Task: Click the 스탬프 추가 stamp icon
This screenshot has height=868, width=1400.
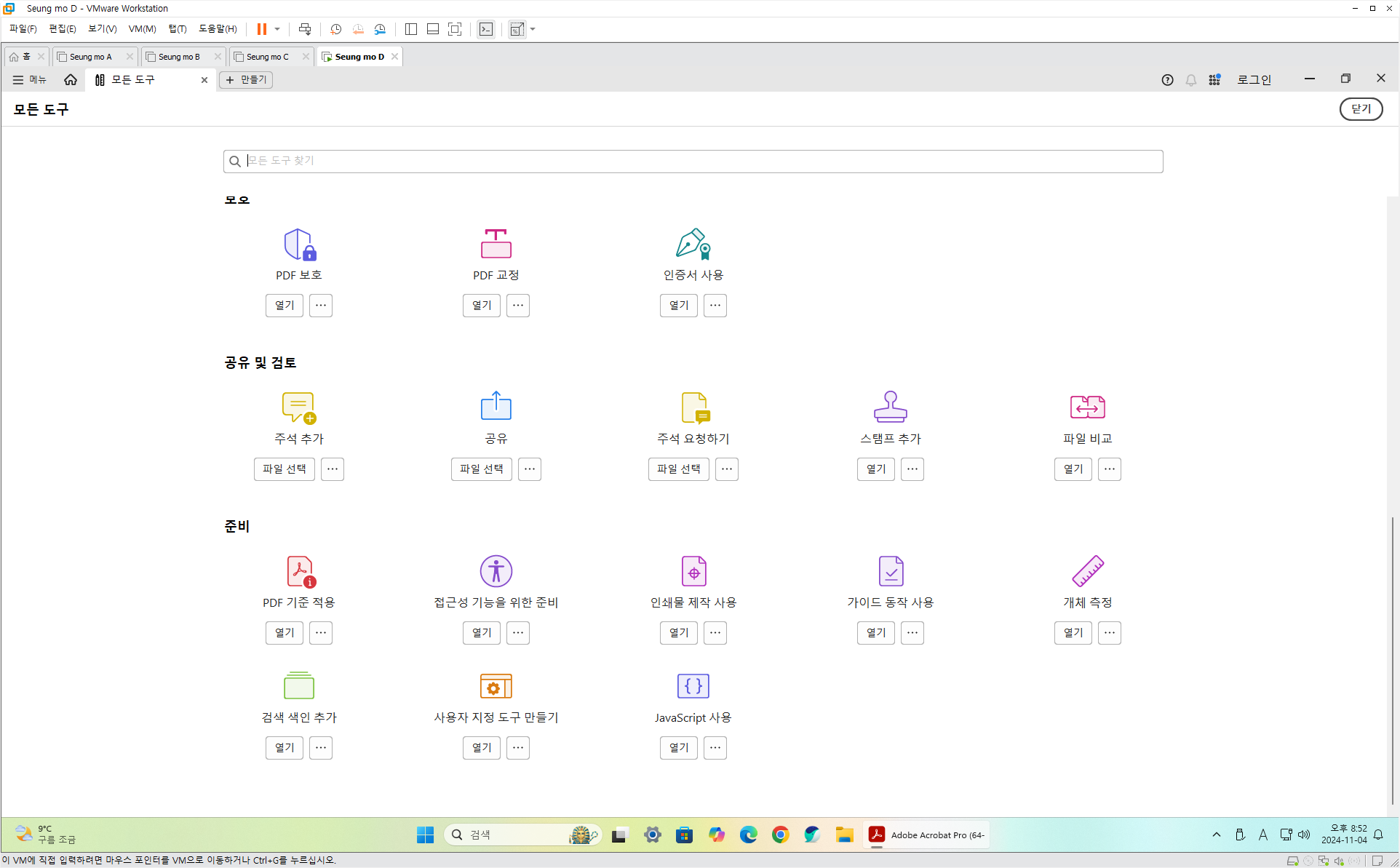Action: click(890, 407)
